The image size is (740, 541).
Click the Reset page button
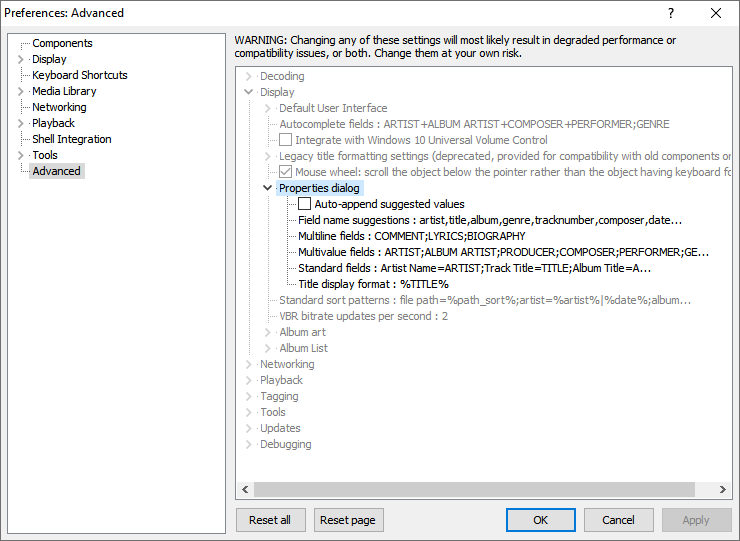tap(348, 520)
